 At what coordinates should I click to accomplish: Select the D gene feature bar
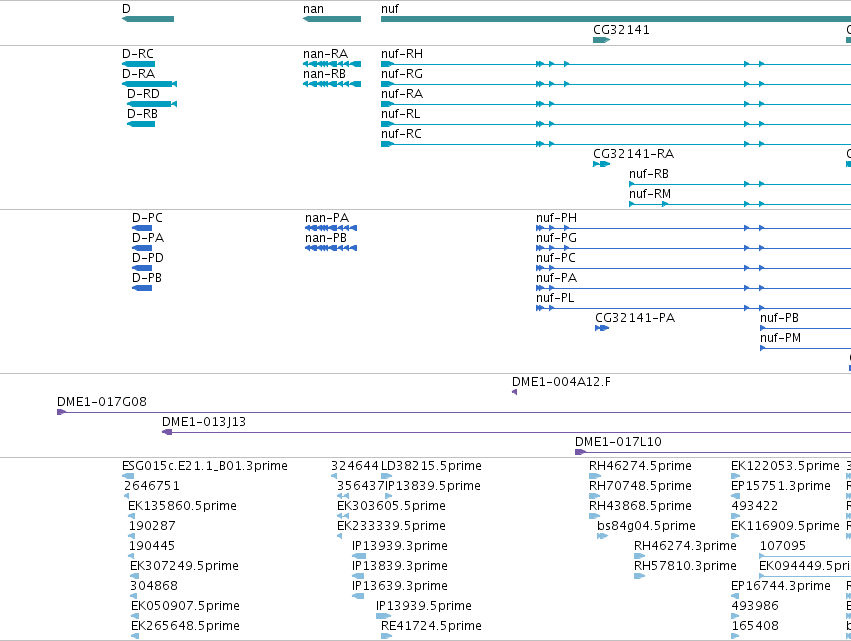coord(148,19)
